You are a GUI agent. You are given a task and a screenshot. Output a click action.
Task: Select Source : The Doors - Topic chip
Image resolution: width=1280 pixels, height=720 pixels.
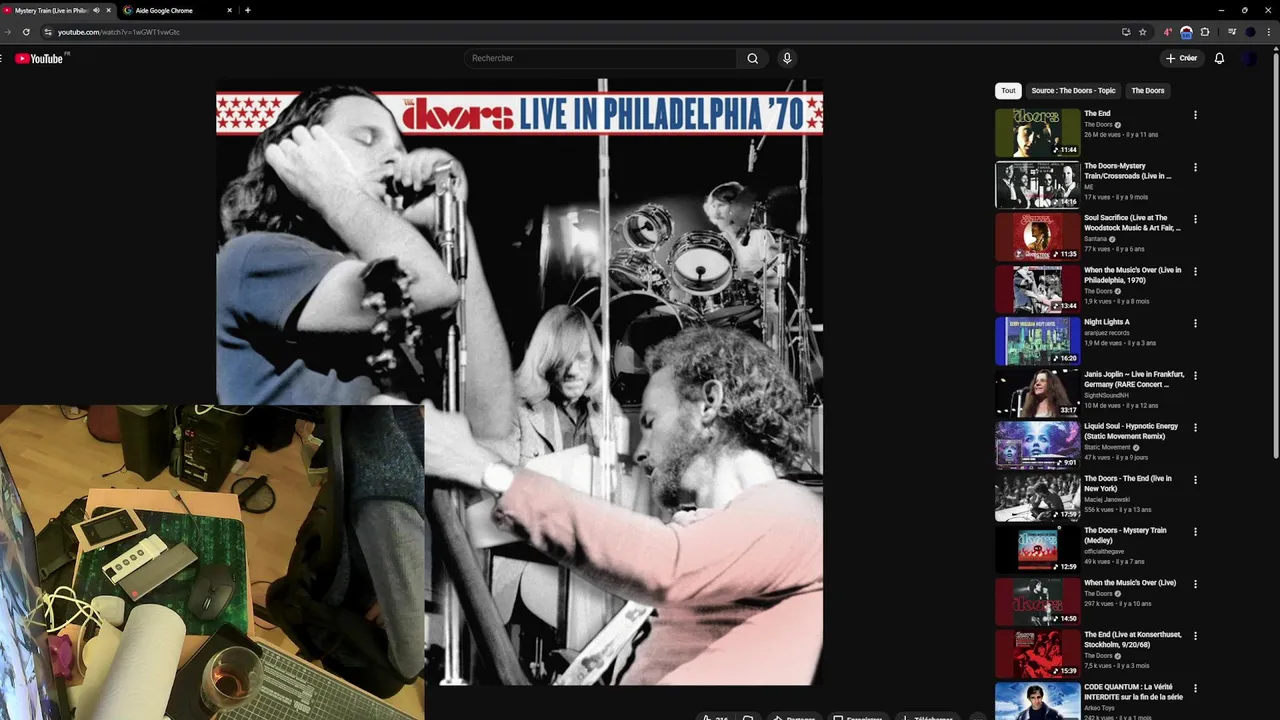click(x=1073, y=91)
